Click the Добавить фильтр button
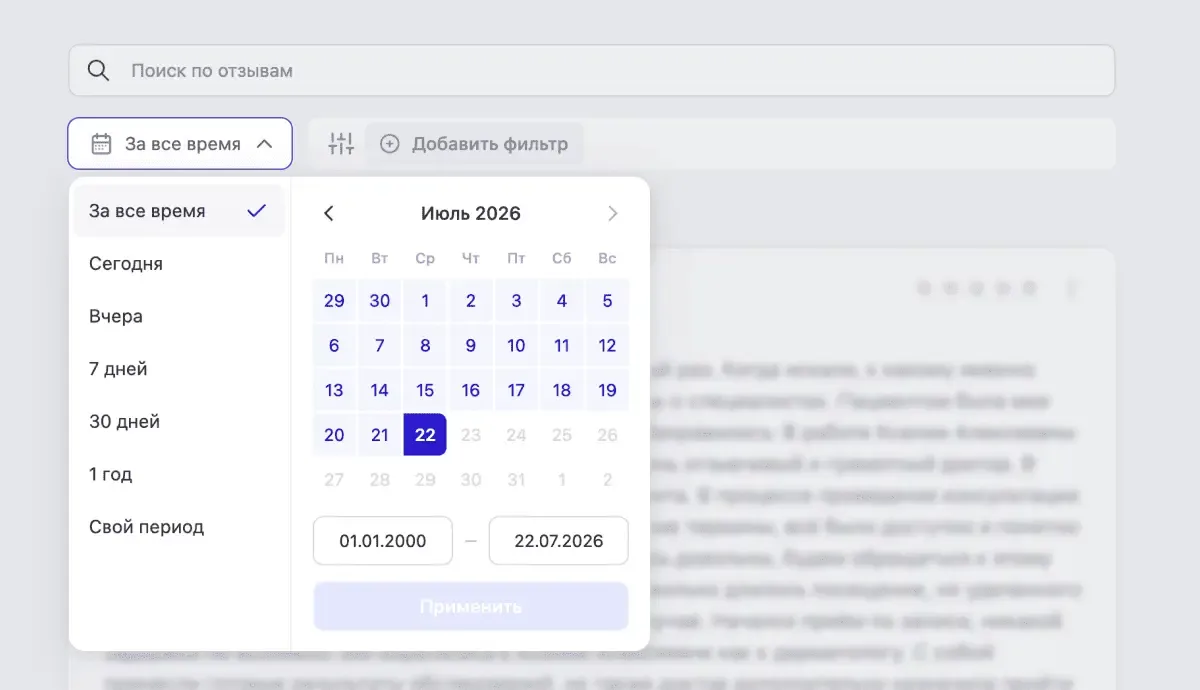This screenshot has width=1200, height=690. (x=474, y=144)
